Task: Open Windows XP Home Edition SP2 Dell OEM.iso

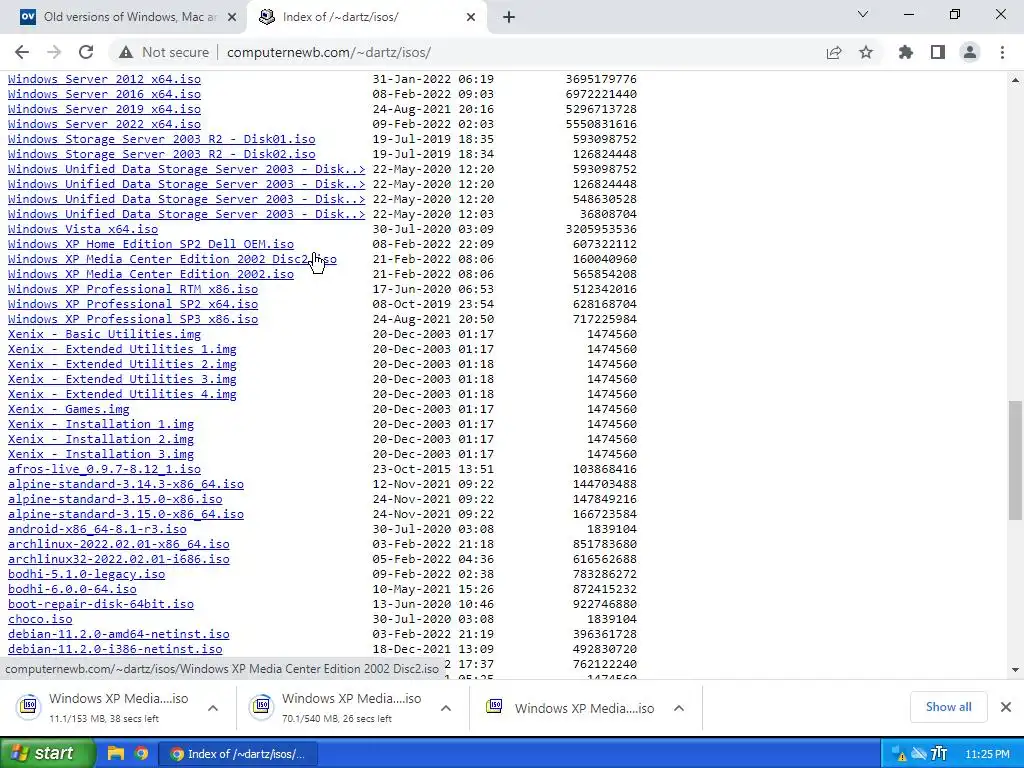Action: (151, 244)
